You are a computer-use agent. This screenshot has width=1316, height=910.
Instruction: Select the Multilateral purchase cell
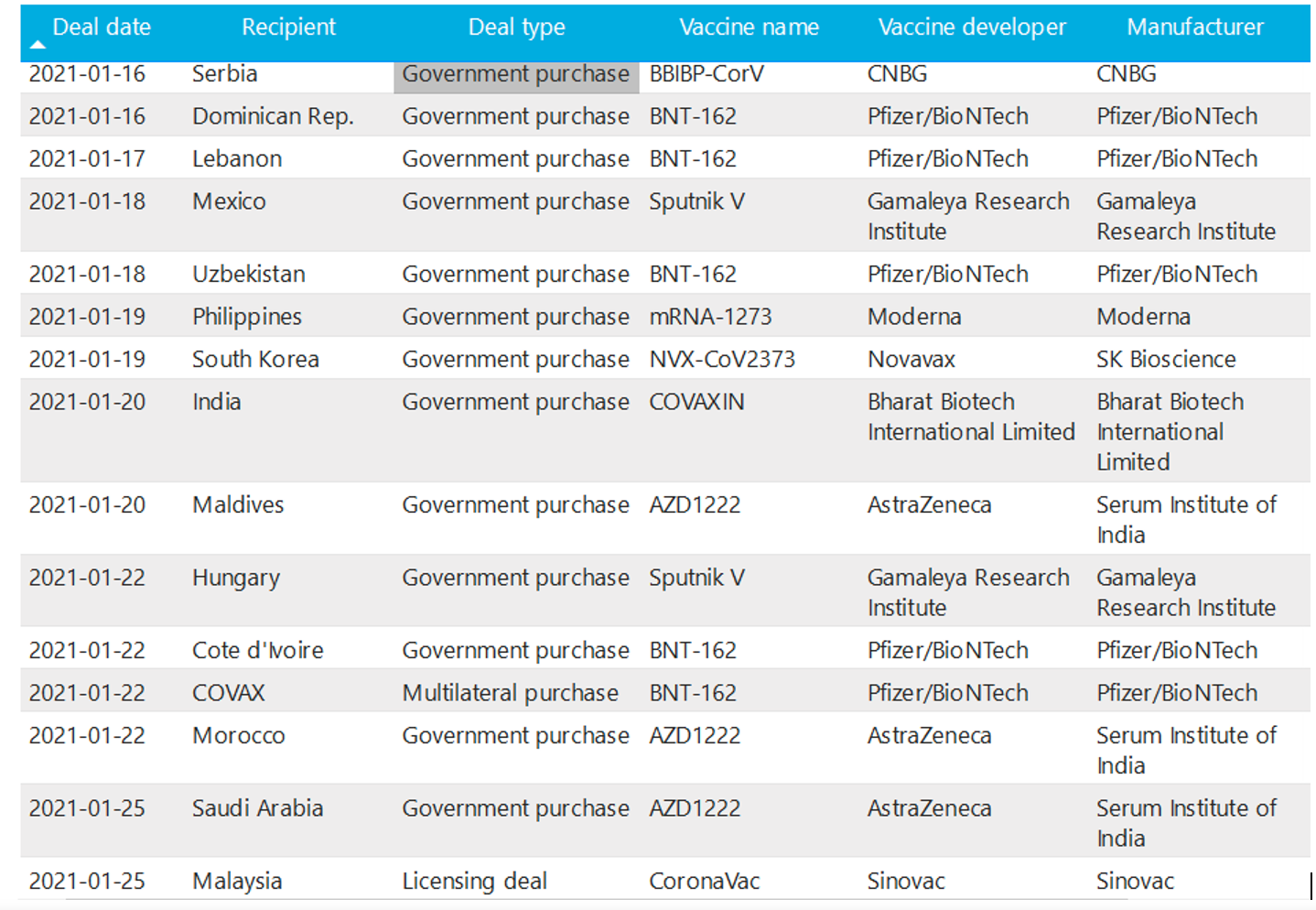(x=510, y=693)
